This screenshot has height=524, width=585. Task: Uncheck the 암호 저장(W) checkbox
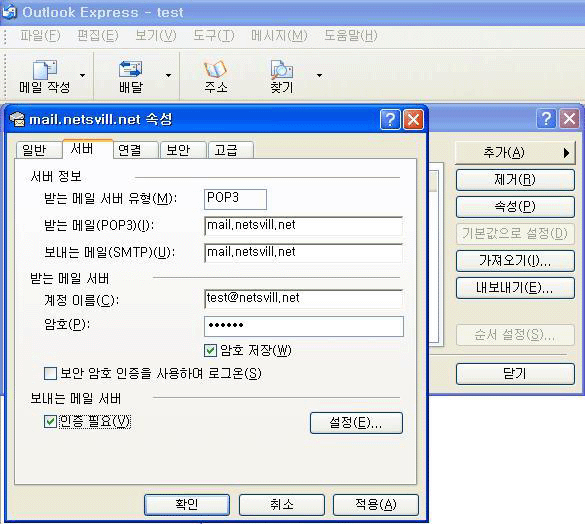pos(210,350)
